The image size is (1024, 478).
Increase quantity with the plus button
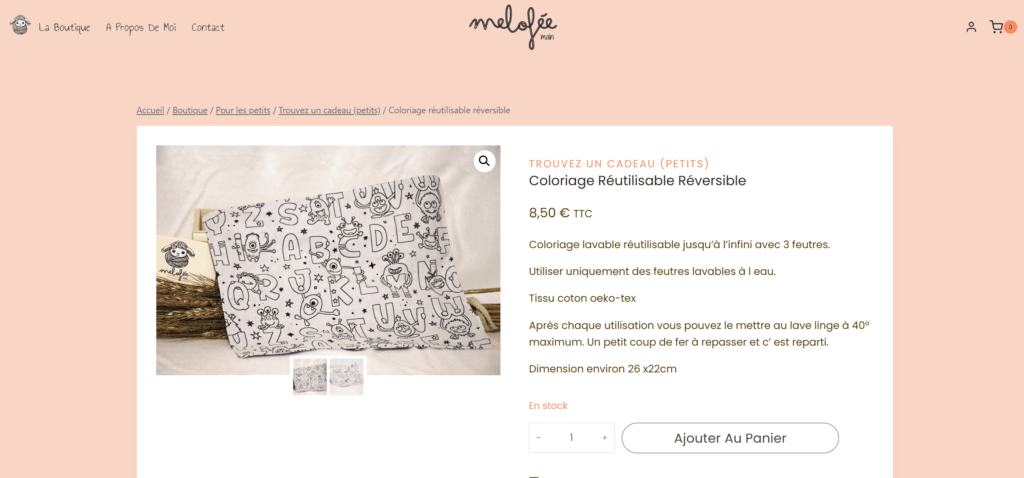coord(605,438)
